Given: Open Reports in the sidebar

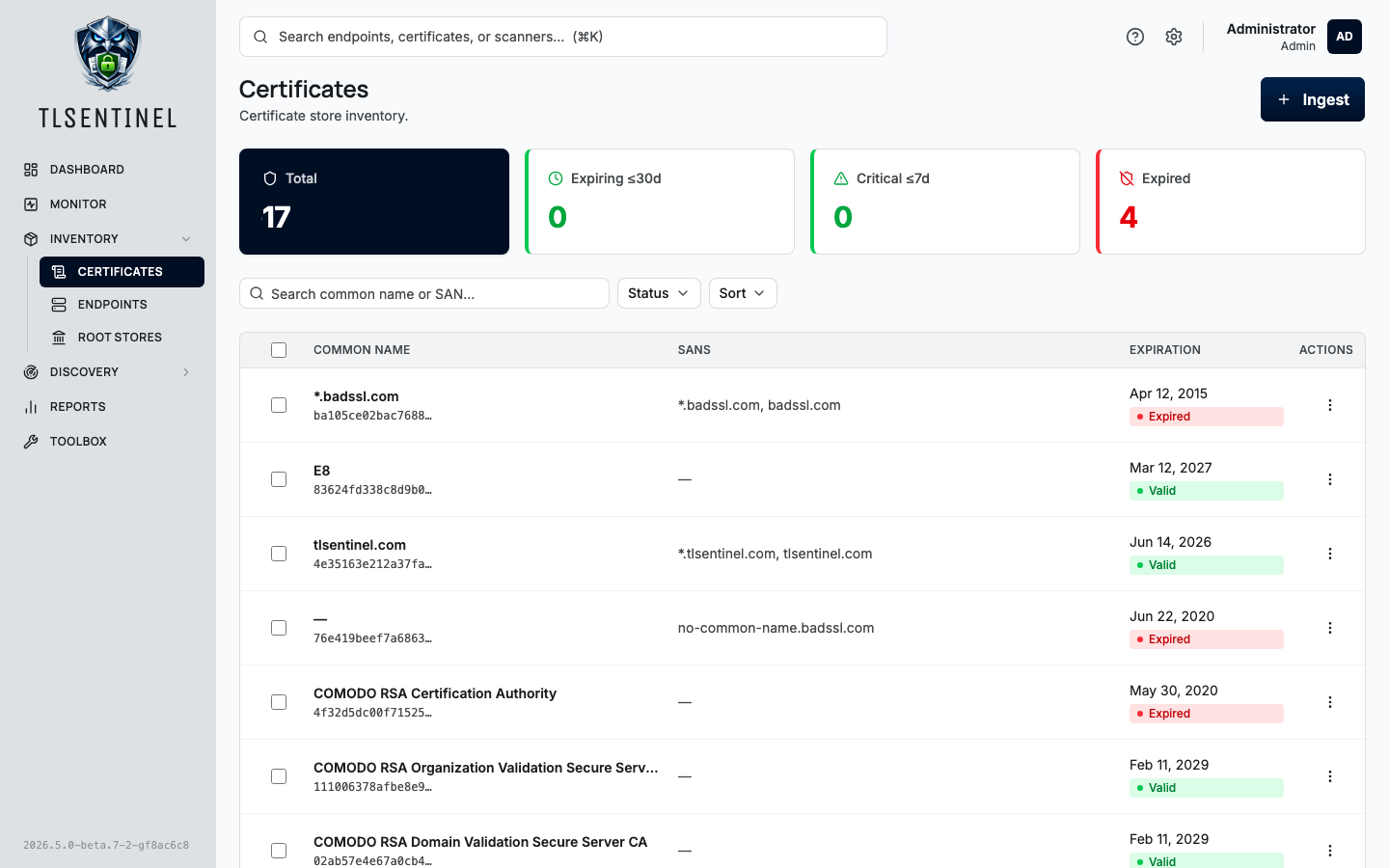Looking at the screenshot, I should (x=108, y=407).
